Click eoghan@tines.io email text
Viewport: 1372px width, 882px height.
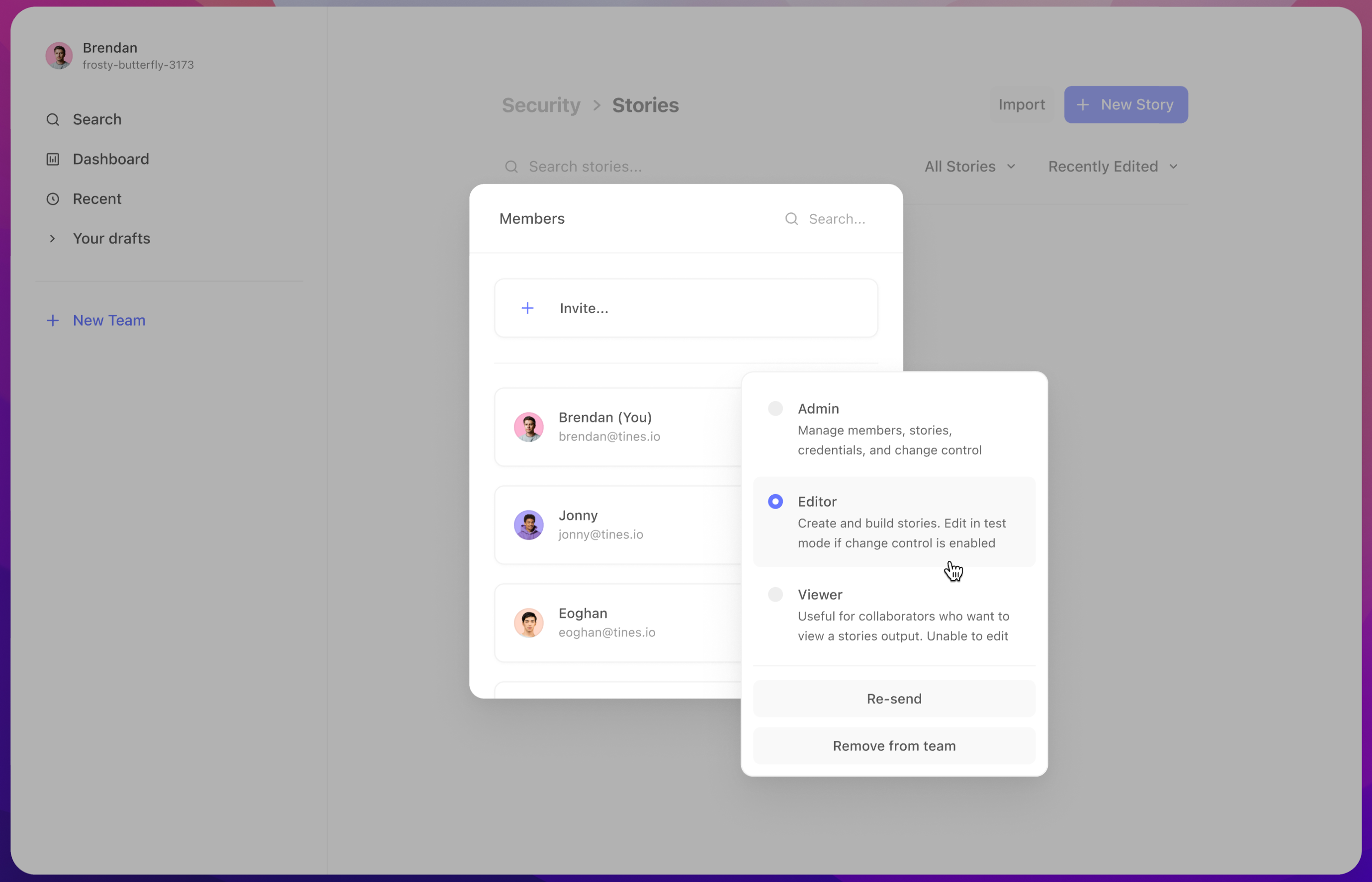pyautogui.click(x=607, y=632)
